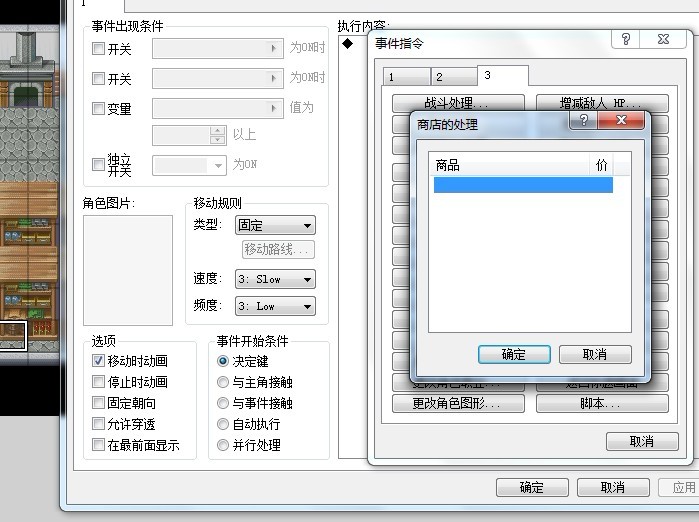Cancel 商店的处理 with 取消
The image size is (699, 522).
[595, 354]
